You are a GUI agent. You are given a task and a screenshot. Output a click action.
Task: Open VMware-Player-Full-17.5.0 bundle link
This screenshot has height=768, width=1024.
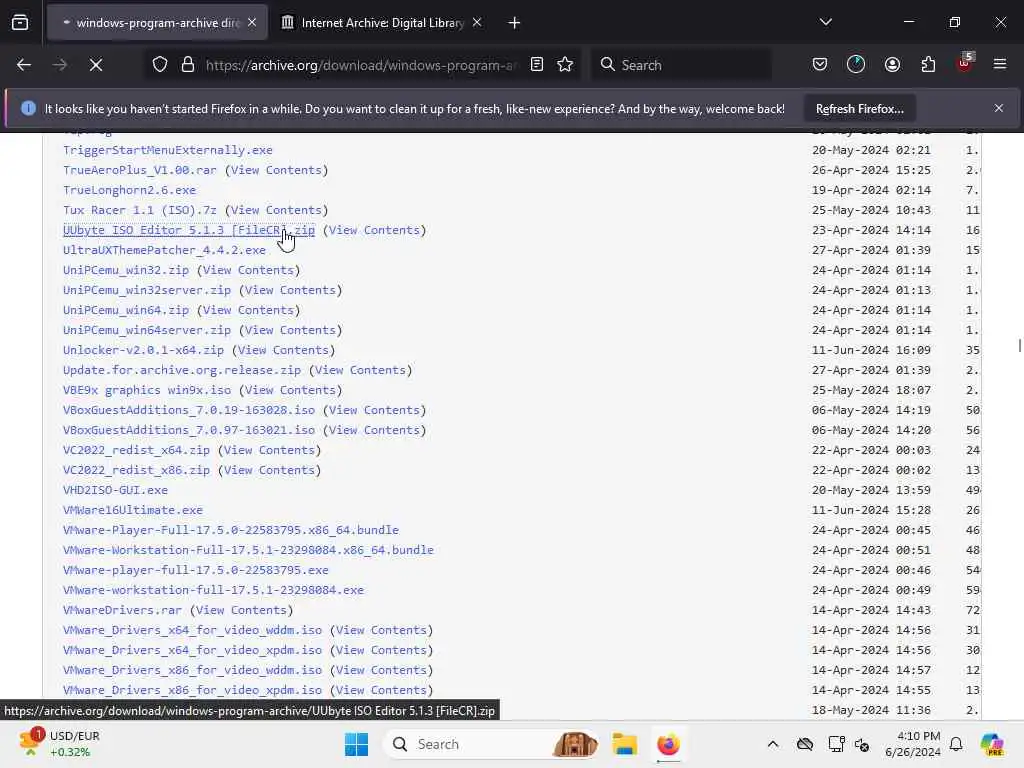[231, 530]
